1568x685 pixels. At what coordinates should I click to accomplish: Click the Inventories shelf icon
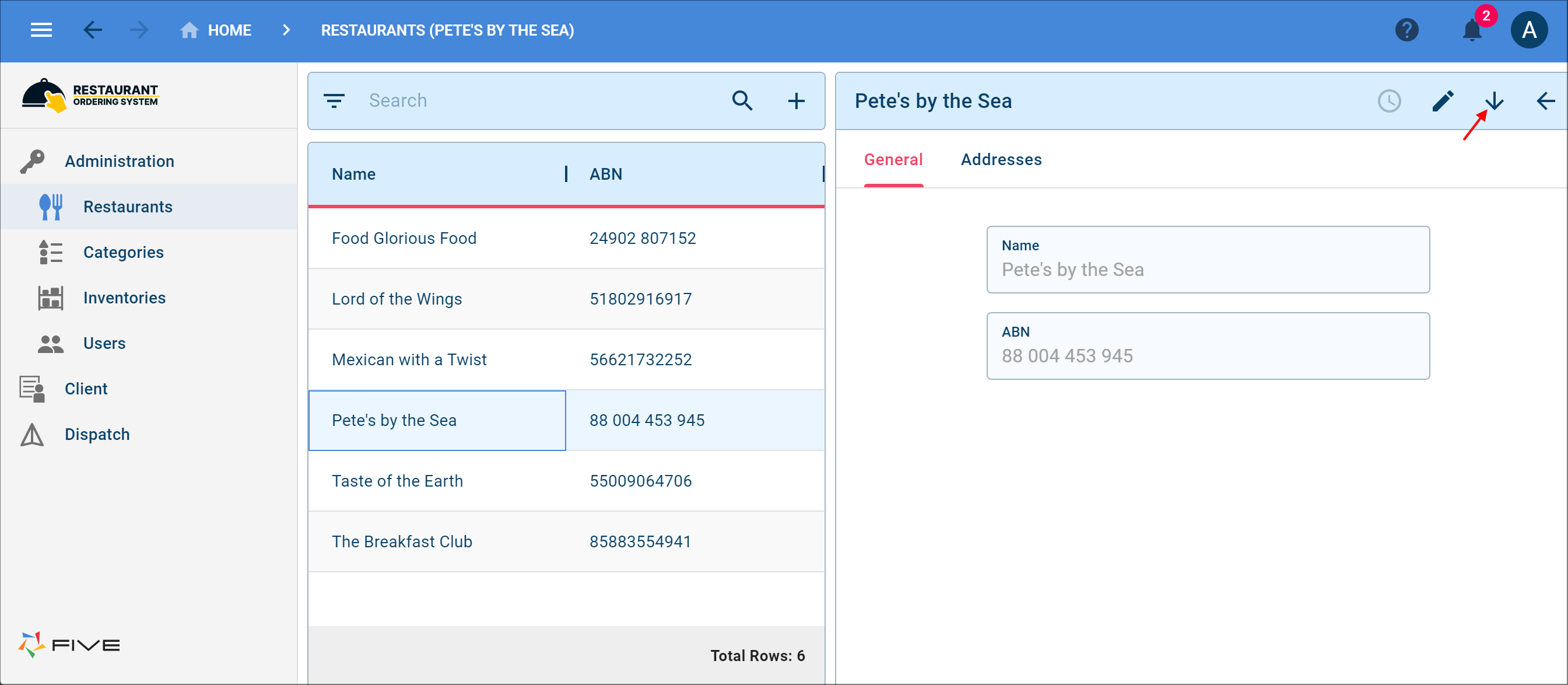point(51,298)
